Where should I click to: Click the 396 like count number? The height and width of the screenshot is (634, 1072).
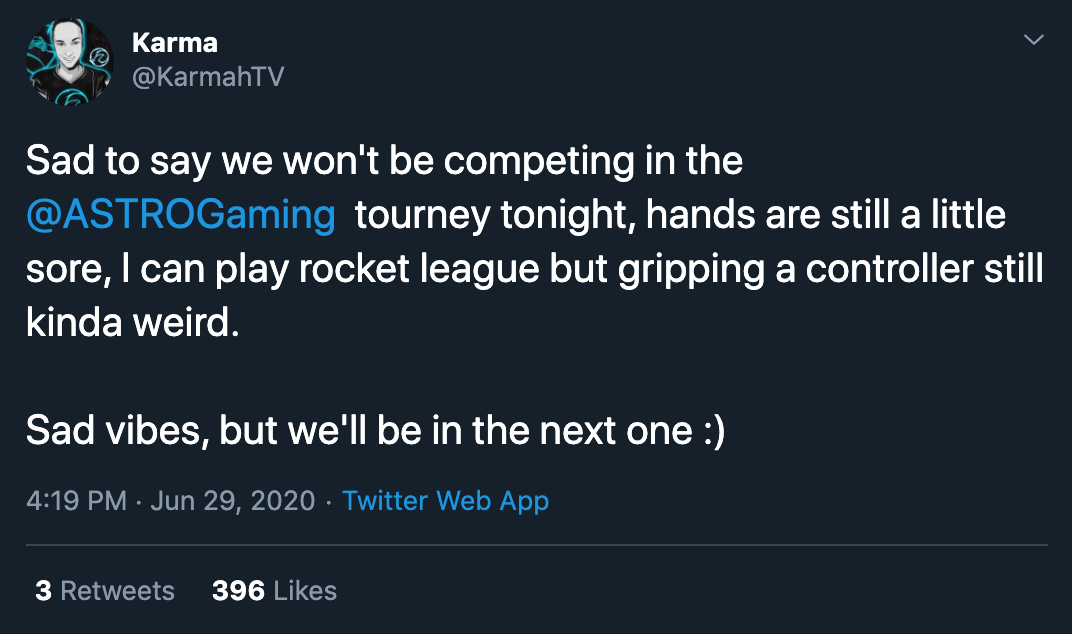[239, 591]
